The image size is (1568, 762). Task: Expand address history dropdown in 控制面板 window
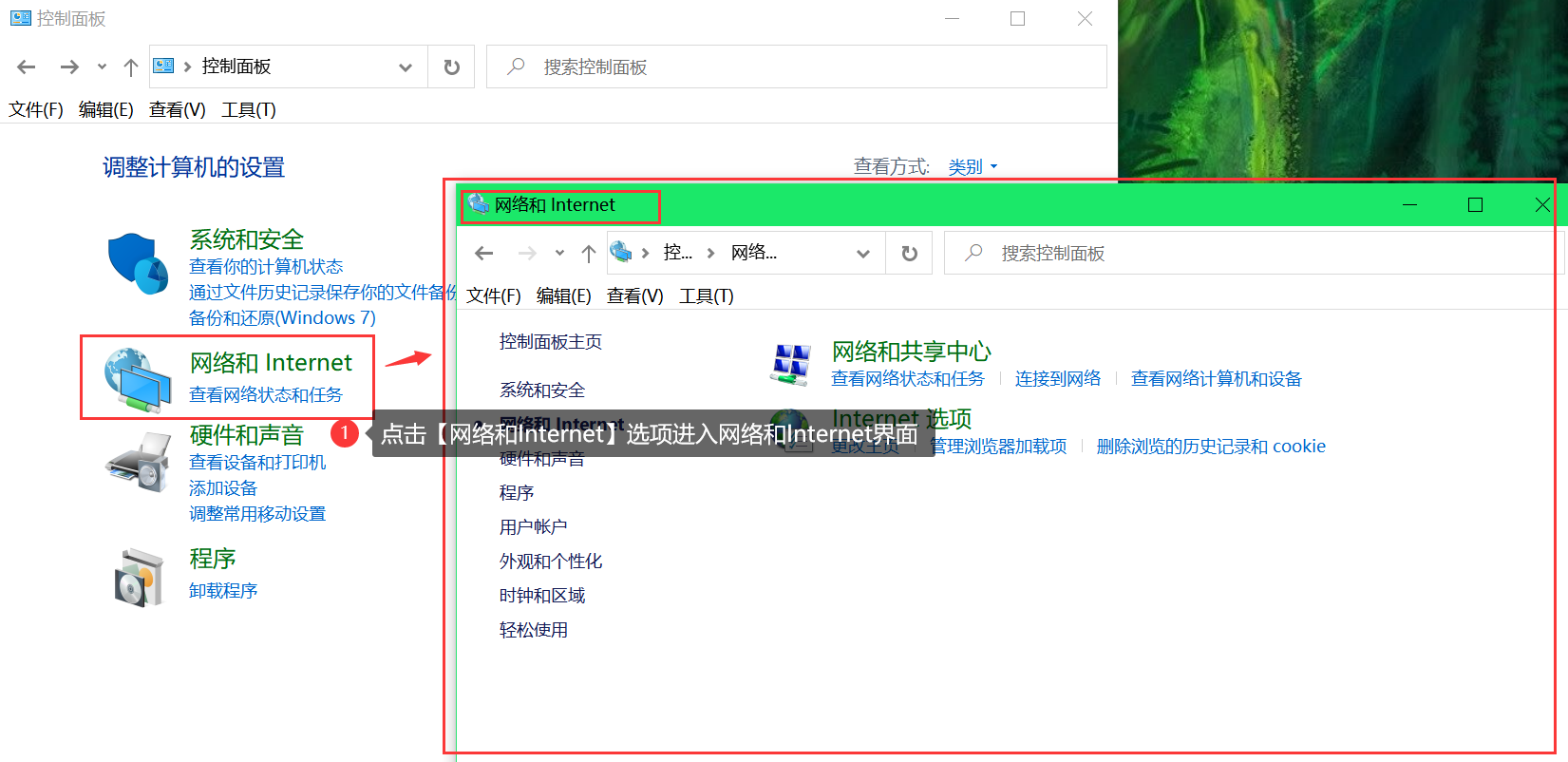(406, 67)
